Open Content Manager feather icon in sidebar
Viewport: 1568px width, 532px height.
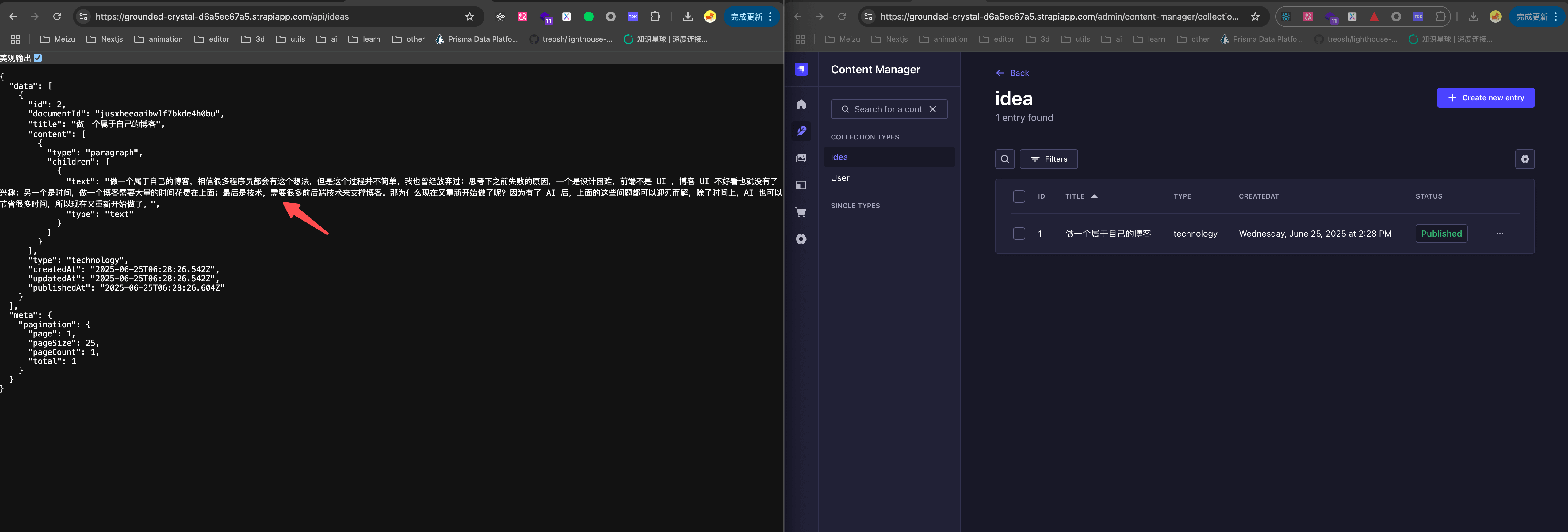(801, 131)
